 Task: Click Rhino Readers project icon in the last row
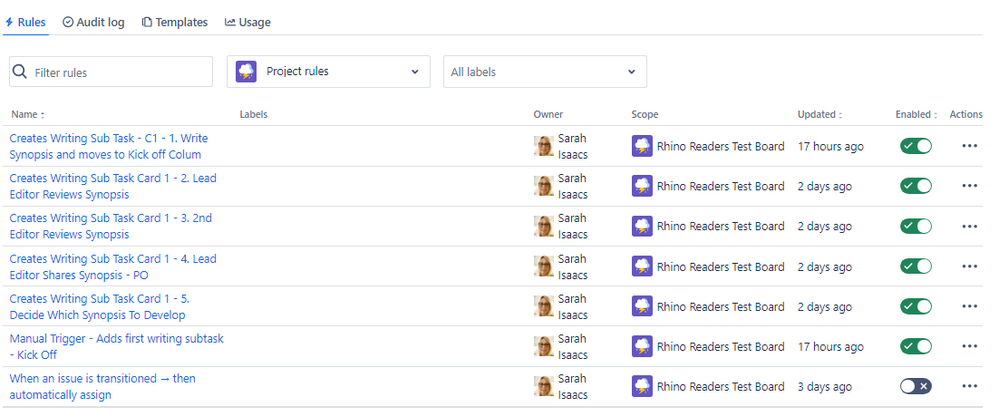[642, 386]
